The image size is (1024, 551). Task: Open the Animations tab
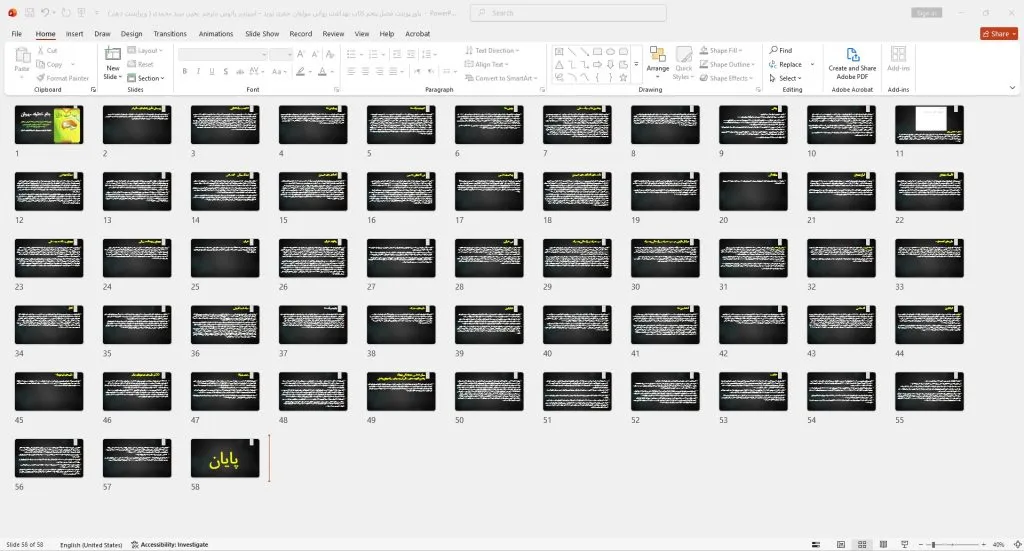216,33
